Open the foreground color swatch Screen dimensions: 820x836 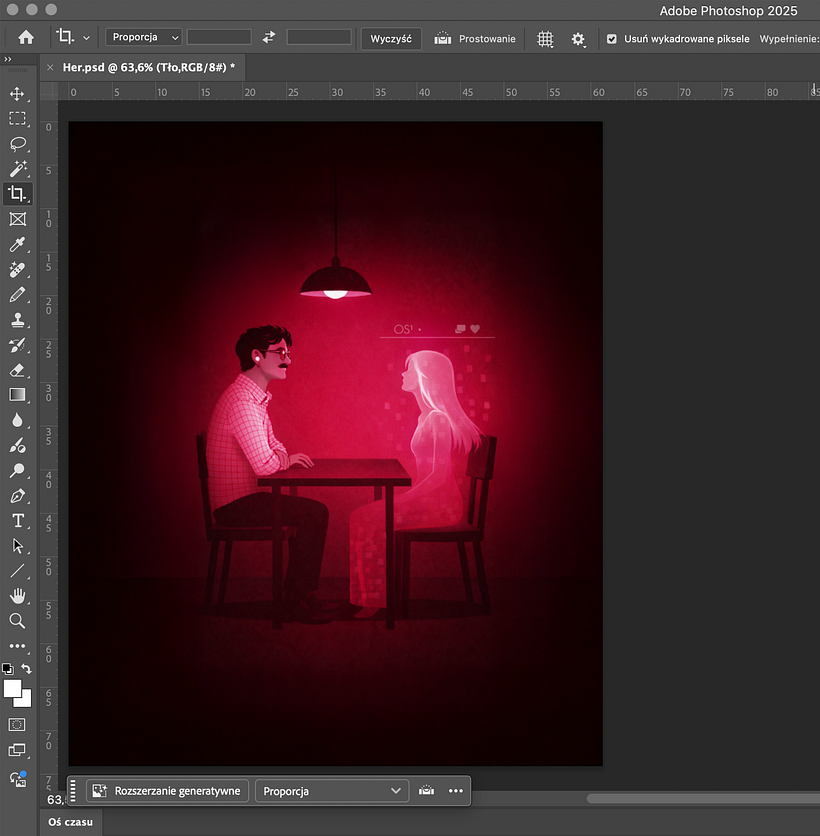coord(12,688)
